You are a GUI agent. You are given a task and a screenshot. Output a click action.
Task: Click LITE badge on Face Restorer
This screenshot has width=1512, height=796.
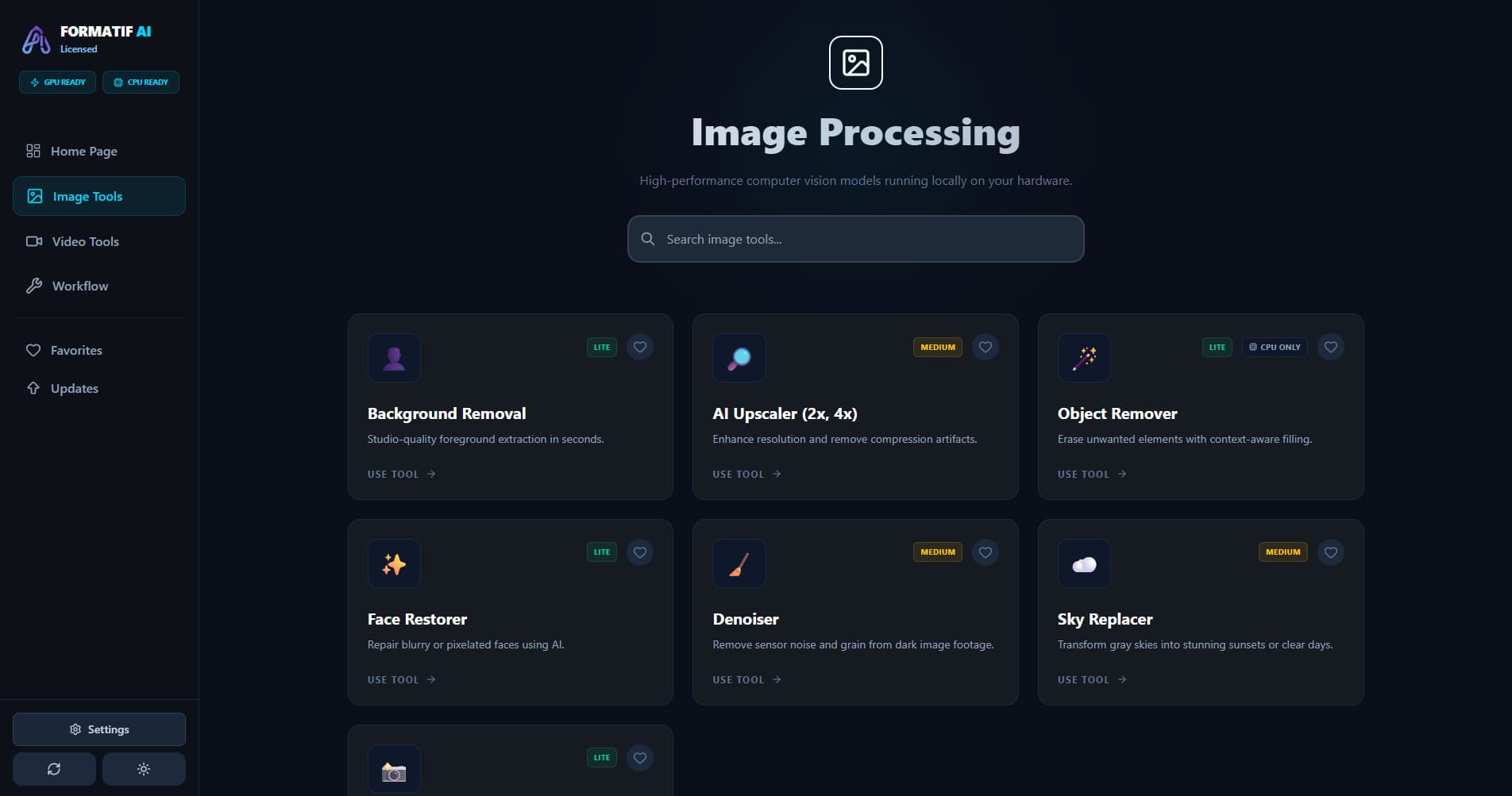pyautogui.click(x=602, y=552)
